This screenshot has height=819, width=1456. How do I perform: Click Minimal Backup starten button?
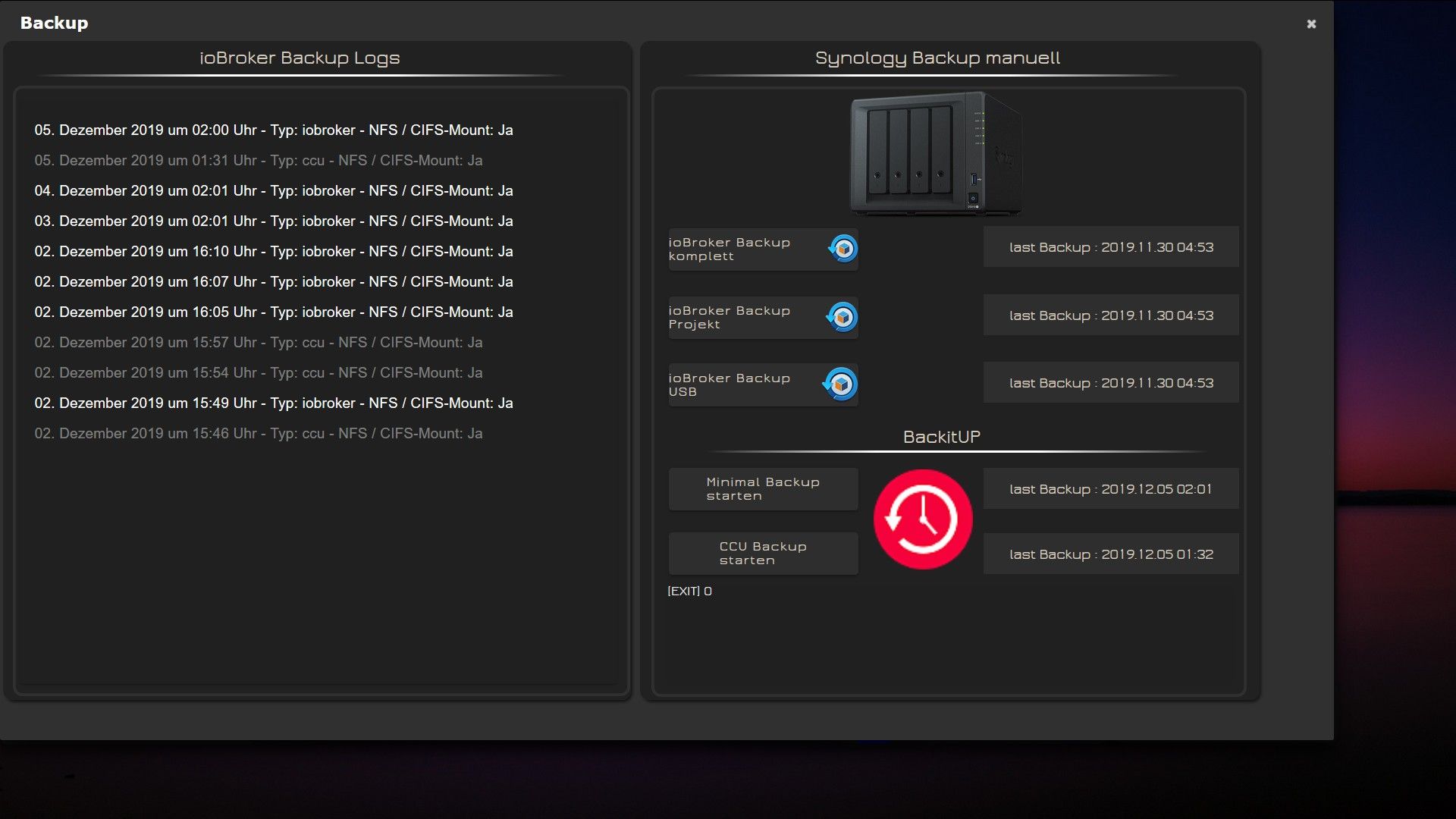click(x=763, y=489)
